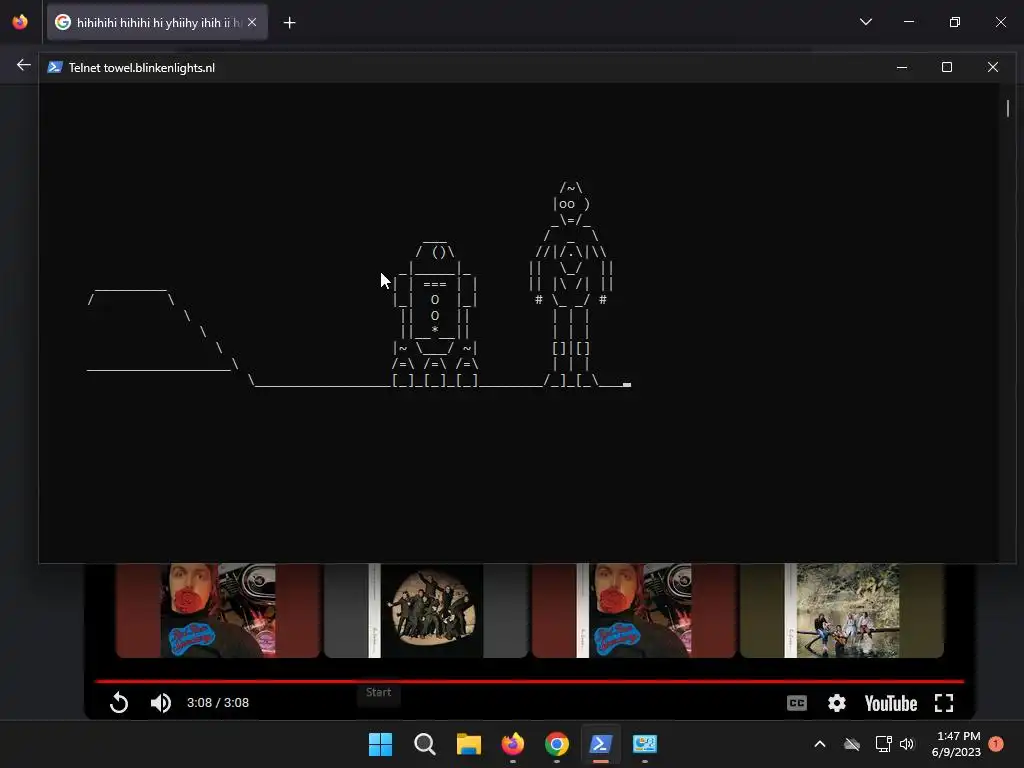Click the Telnet towel.blinkenlights.nl title text
Screen dimensions: 1024x768
pyautogui.click(x=142, y=68)
